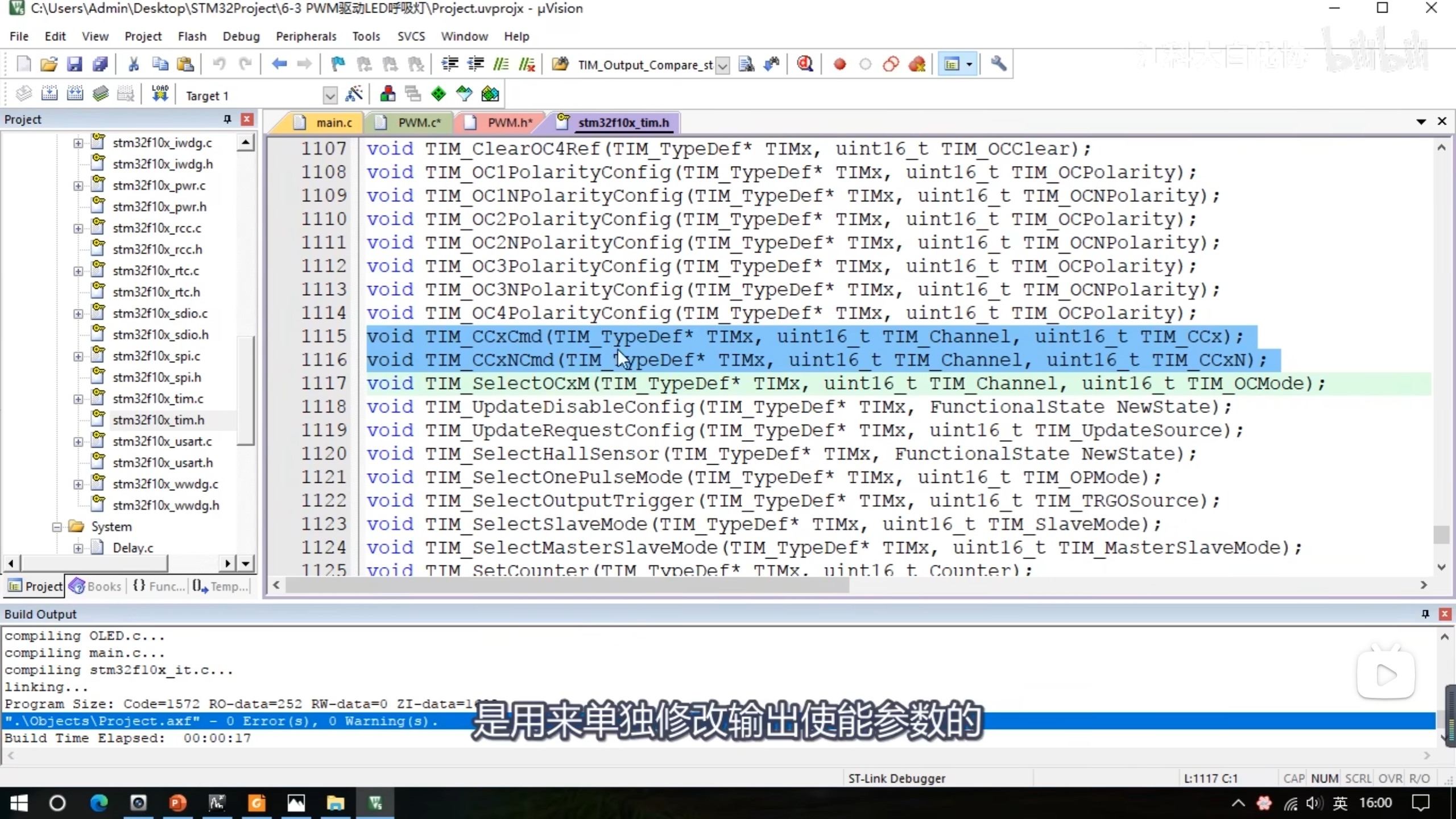Image resolution: width=1456 pixels, height=819 pixels.
Task: Toggle the bookmark flag icon in toolbar
Action: click(x=338, y=64)
